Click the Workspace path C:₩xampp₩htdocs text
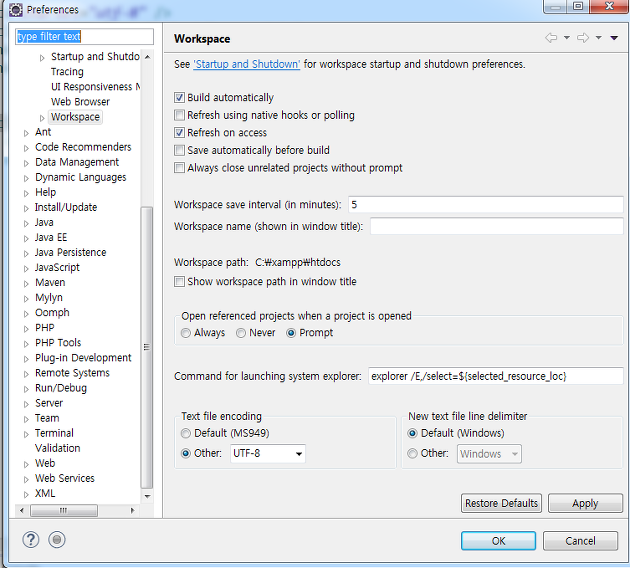Screen dimensions: 630x568 pos(298,262)
